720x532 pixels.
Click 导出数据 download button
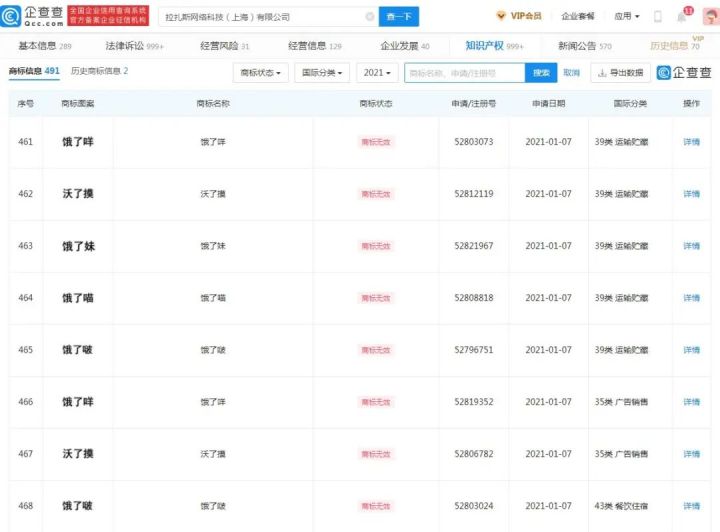(620, 73)
